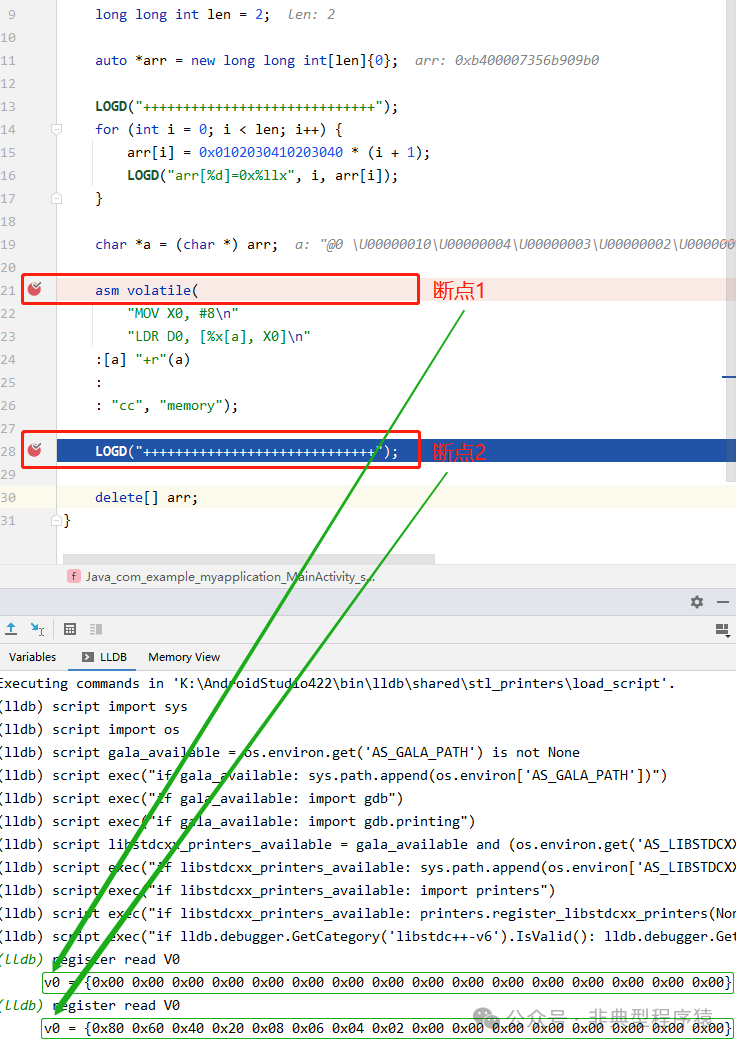Click the "MOV X0, #8\n" line

pos(182,313)
